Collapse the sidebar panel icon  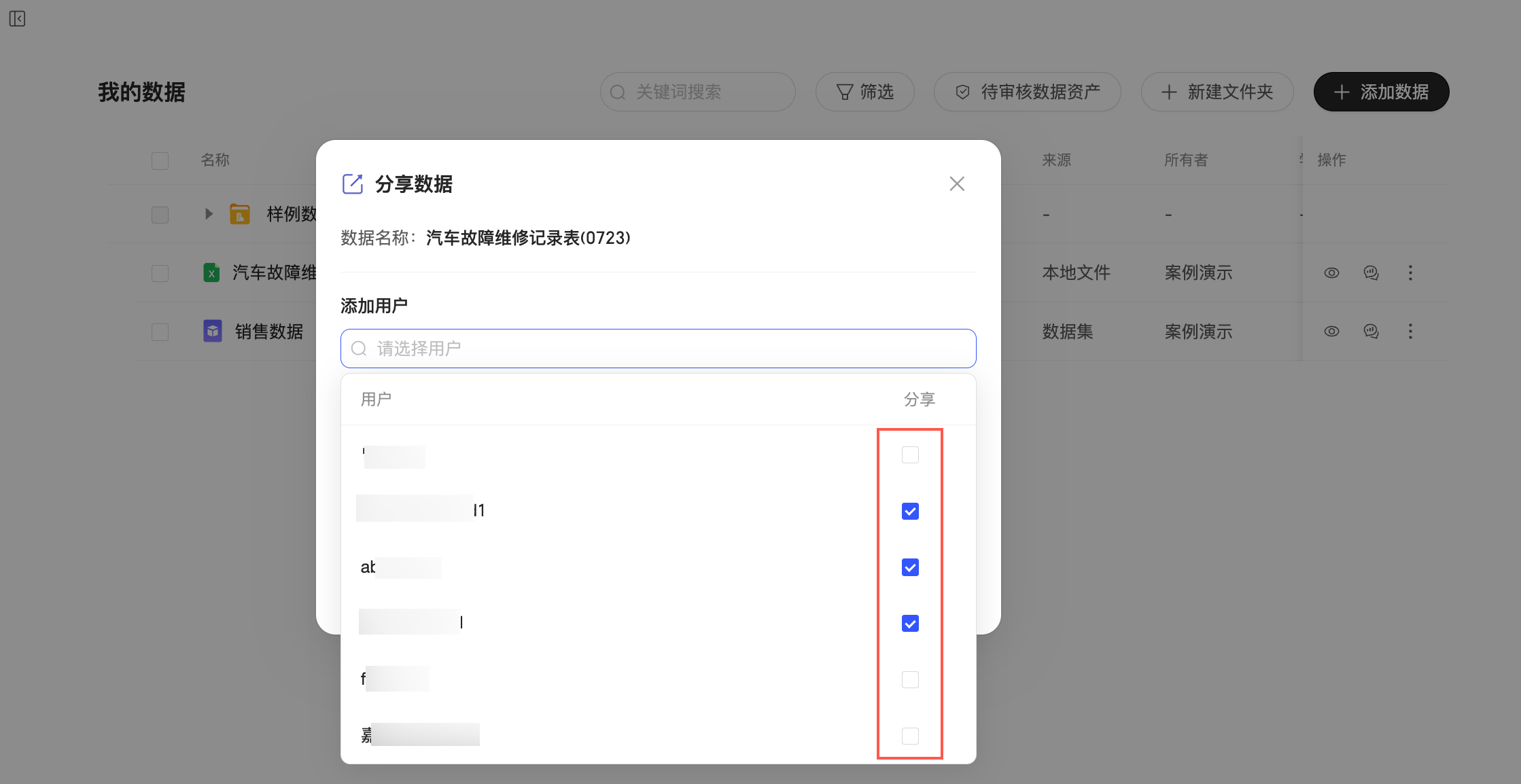coord(18,19)
